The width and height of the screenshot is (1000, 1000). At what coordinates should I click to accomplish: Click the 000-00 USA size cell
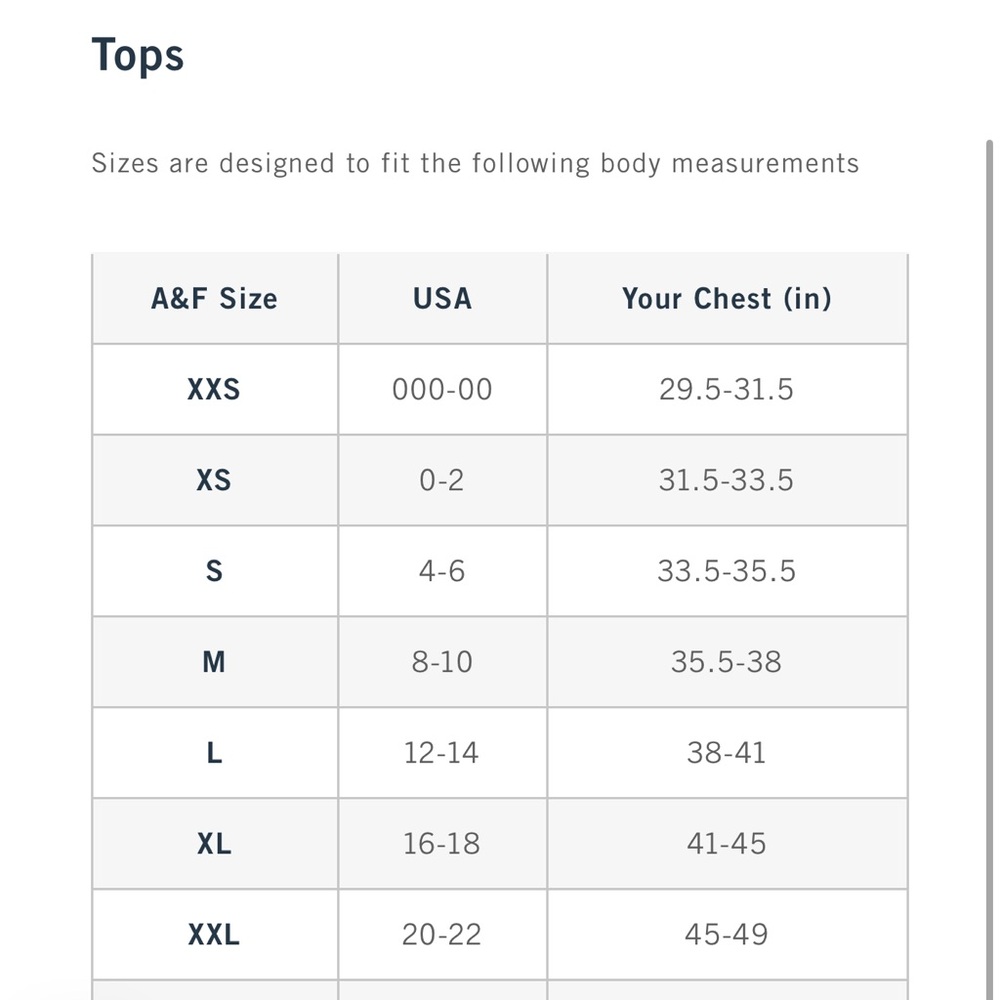tap(442, 389)
